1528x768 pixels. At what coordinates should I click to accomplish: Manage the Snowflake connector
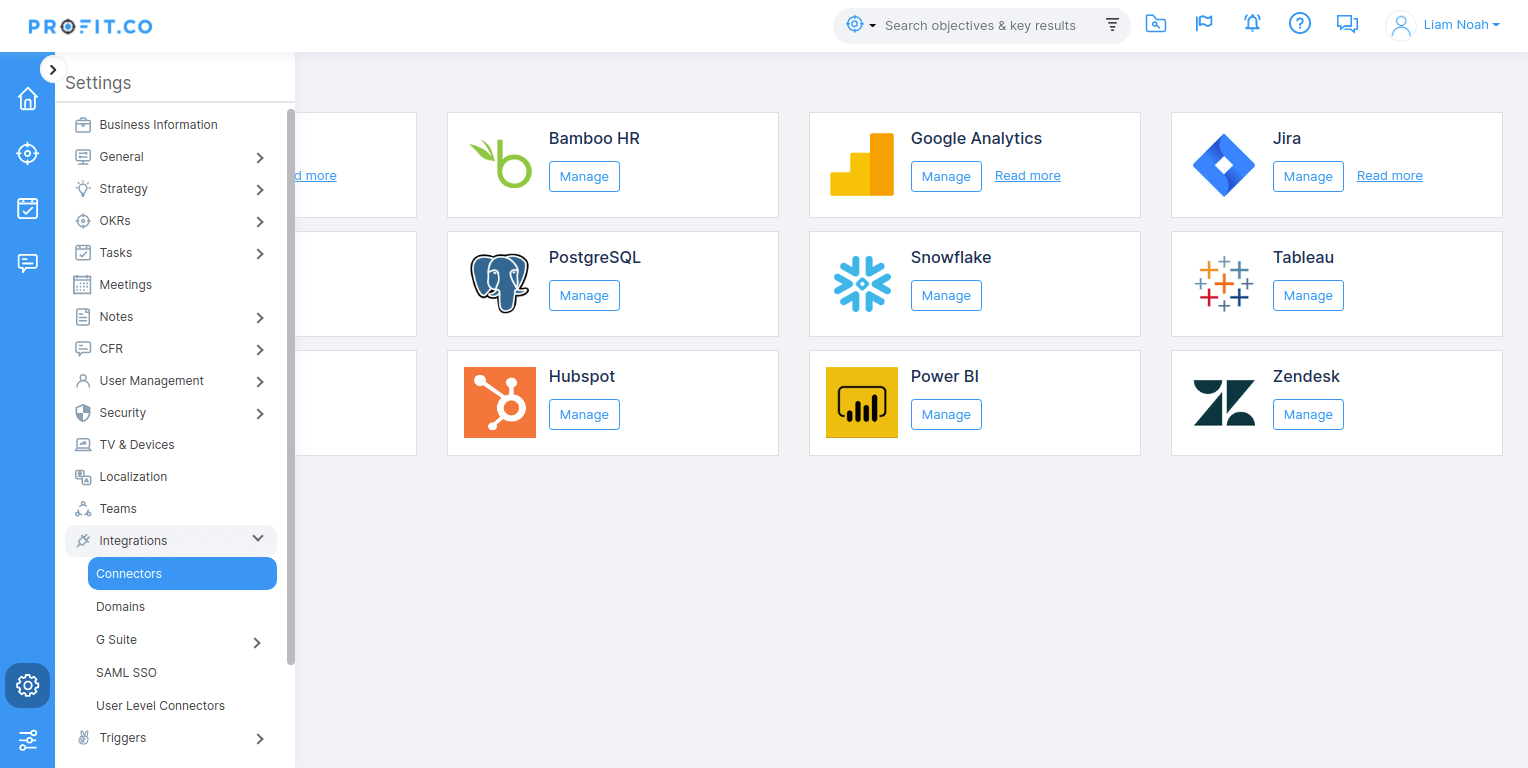(x=946, y=295)
